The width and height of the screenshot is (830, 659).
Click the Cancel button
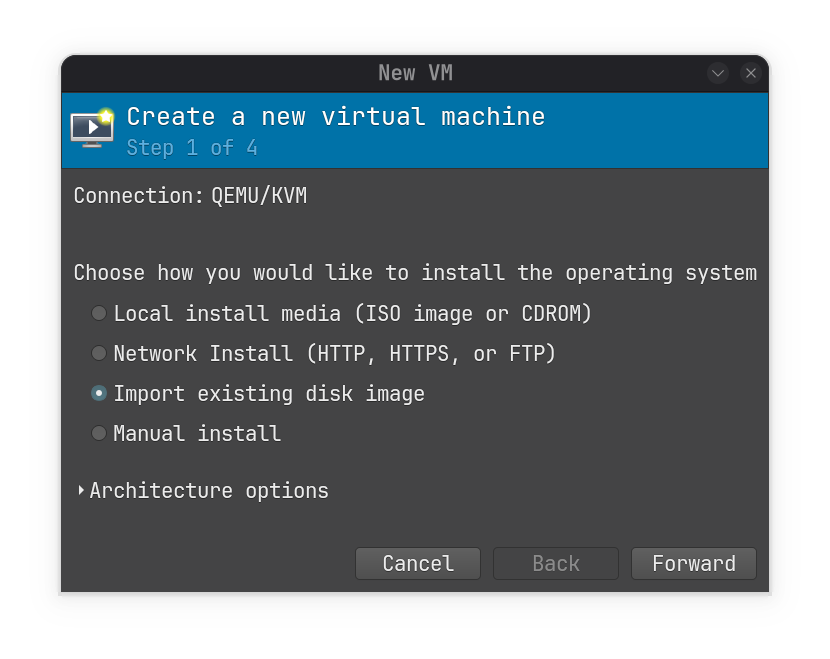pyautogui.click(x=418, y=563)
